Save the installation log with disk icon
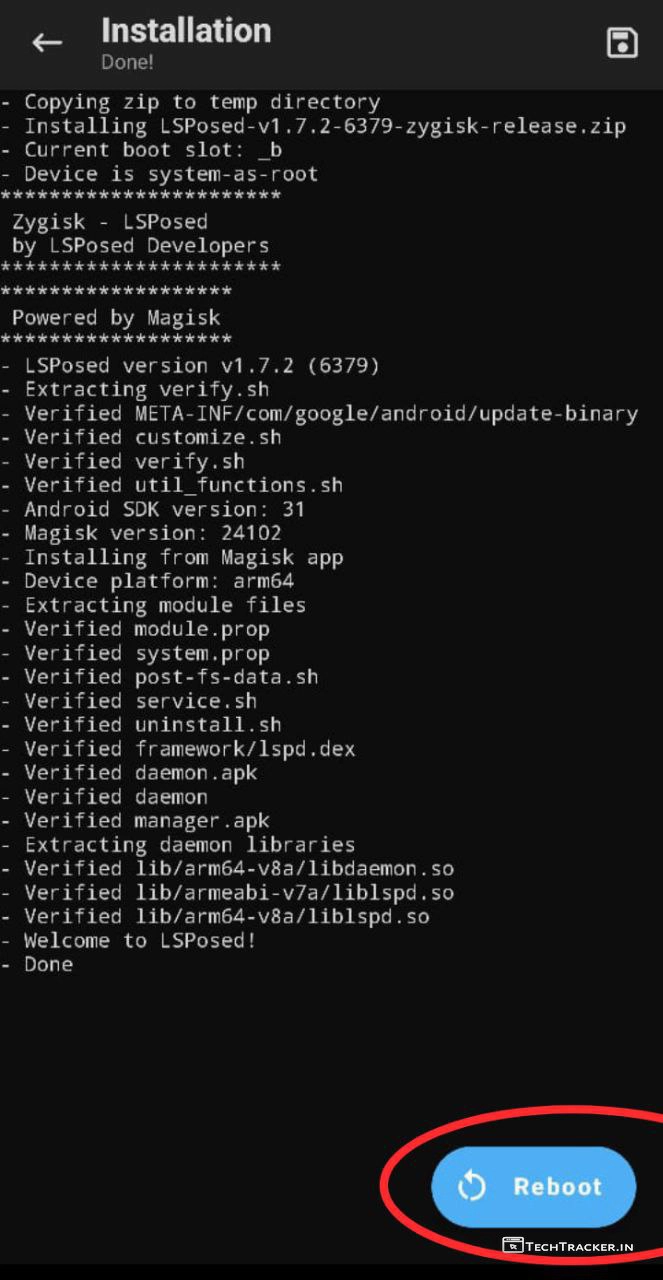 coord(622,42)
